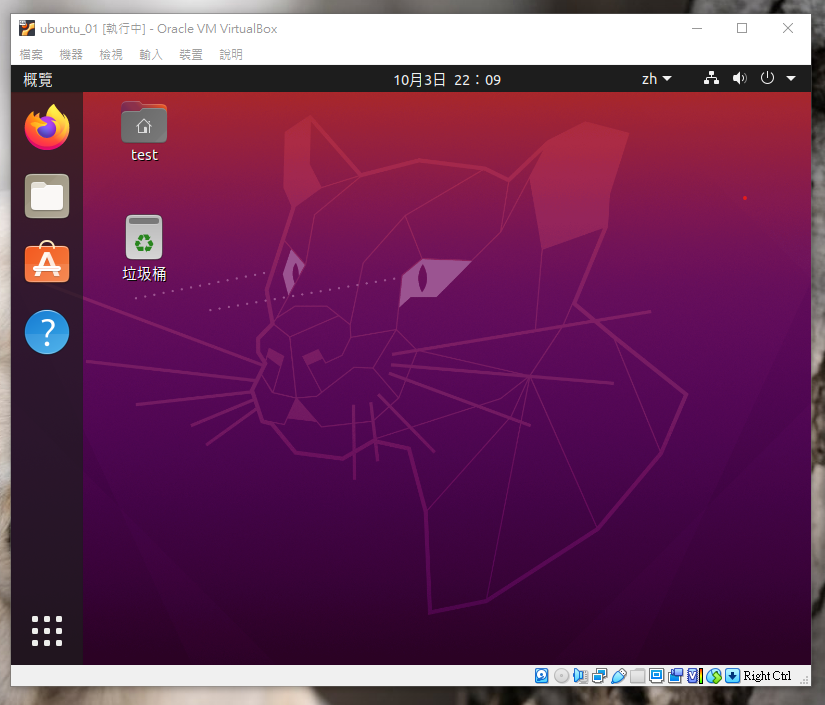Launch Ubuntu Software from the dock

47,262
